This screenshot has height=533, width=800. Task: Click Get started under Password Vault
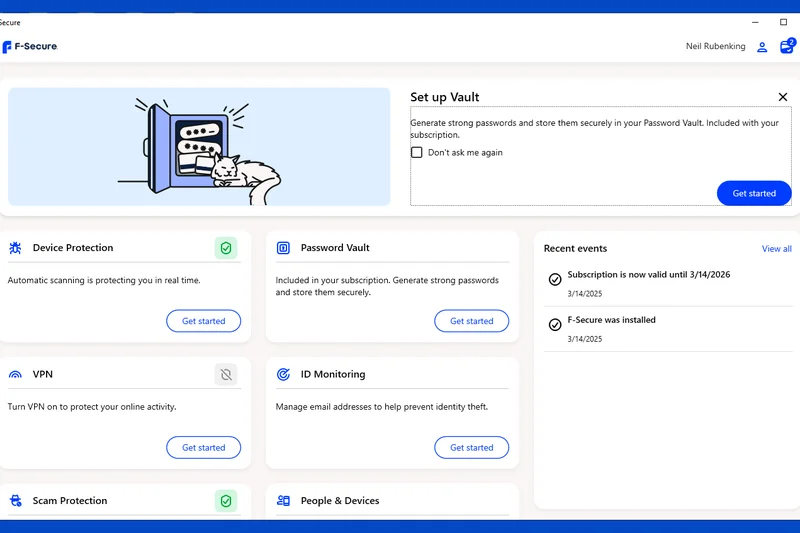[471, 321]
